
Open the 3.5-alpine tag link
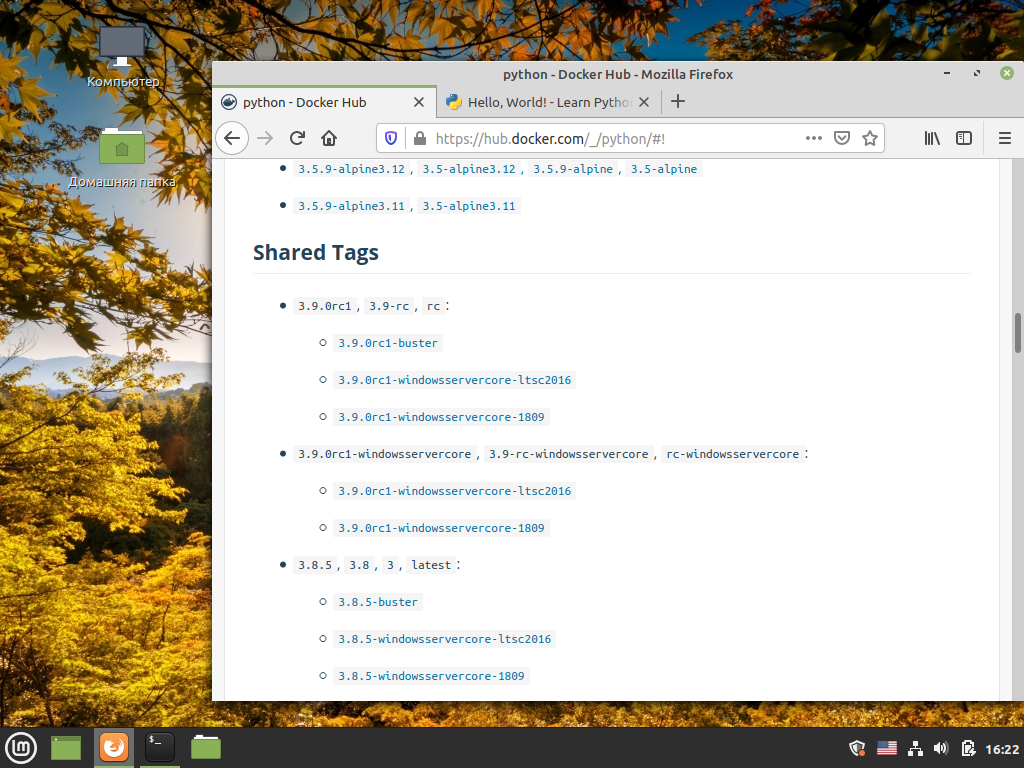664,169
